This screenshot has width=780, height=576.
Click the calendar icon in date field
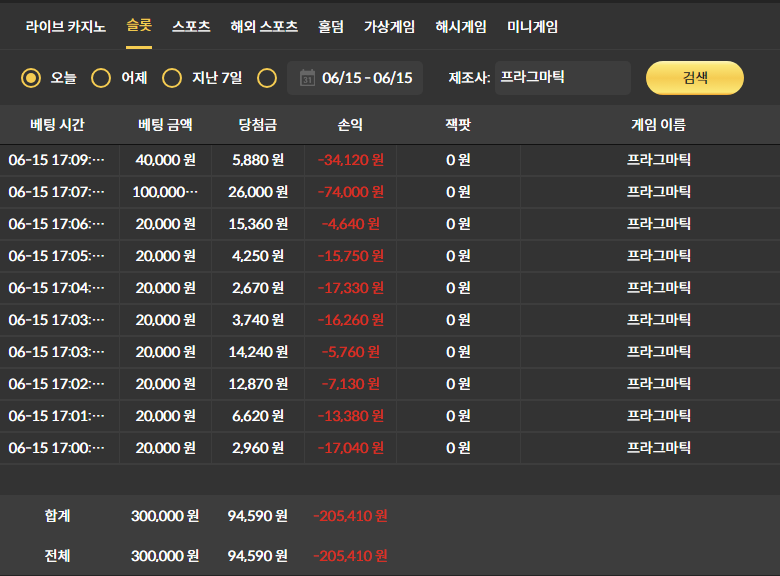click(x=307, y=78)
